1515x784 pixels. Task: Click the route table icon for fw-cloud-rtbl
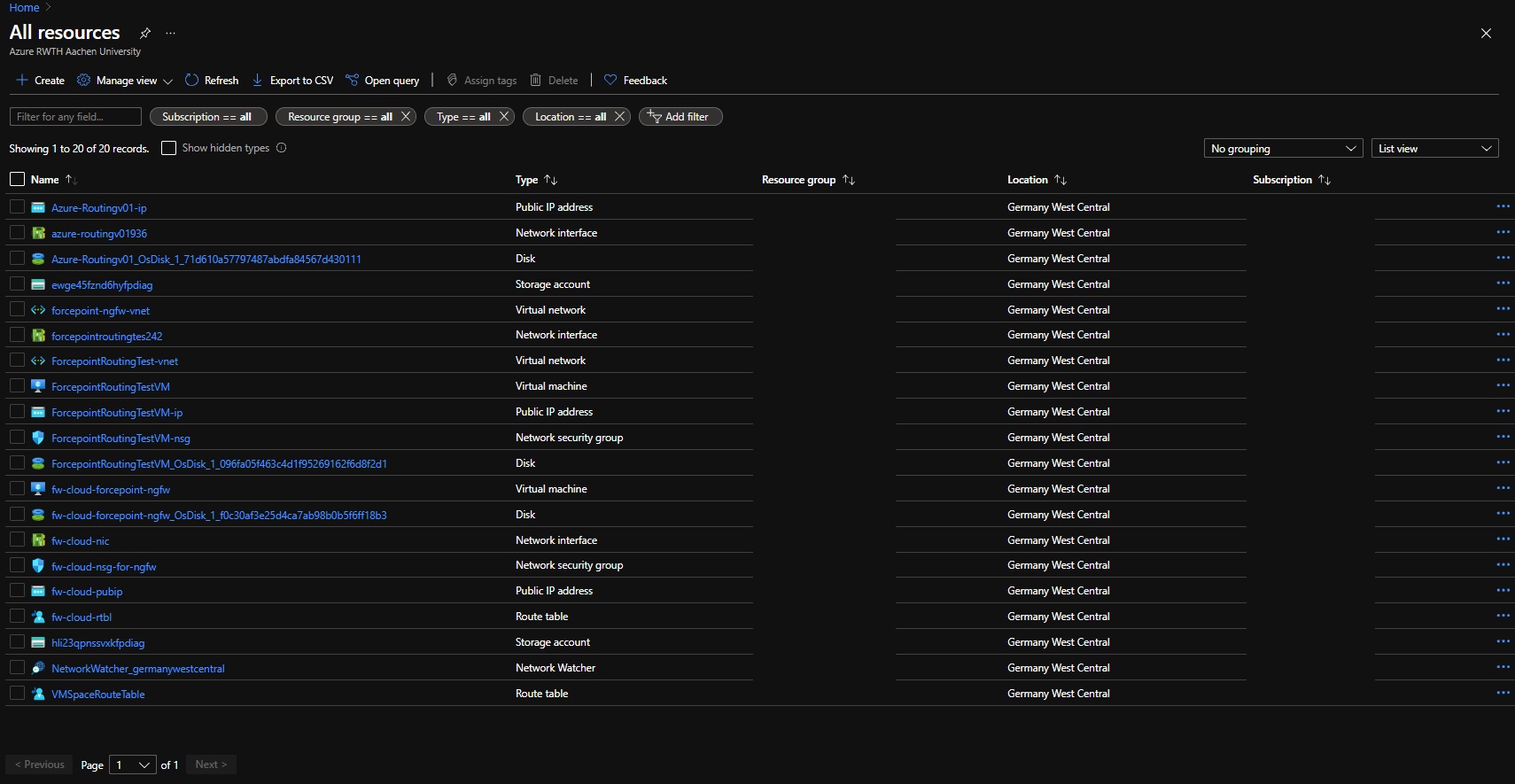click(38, 617)
